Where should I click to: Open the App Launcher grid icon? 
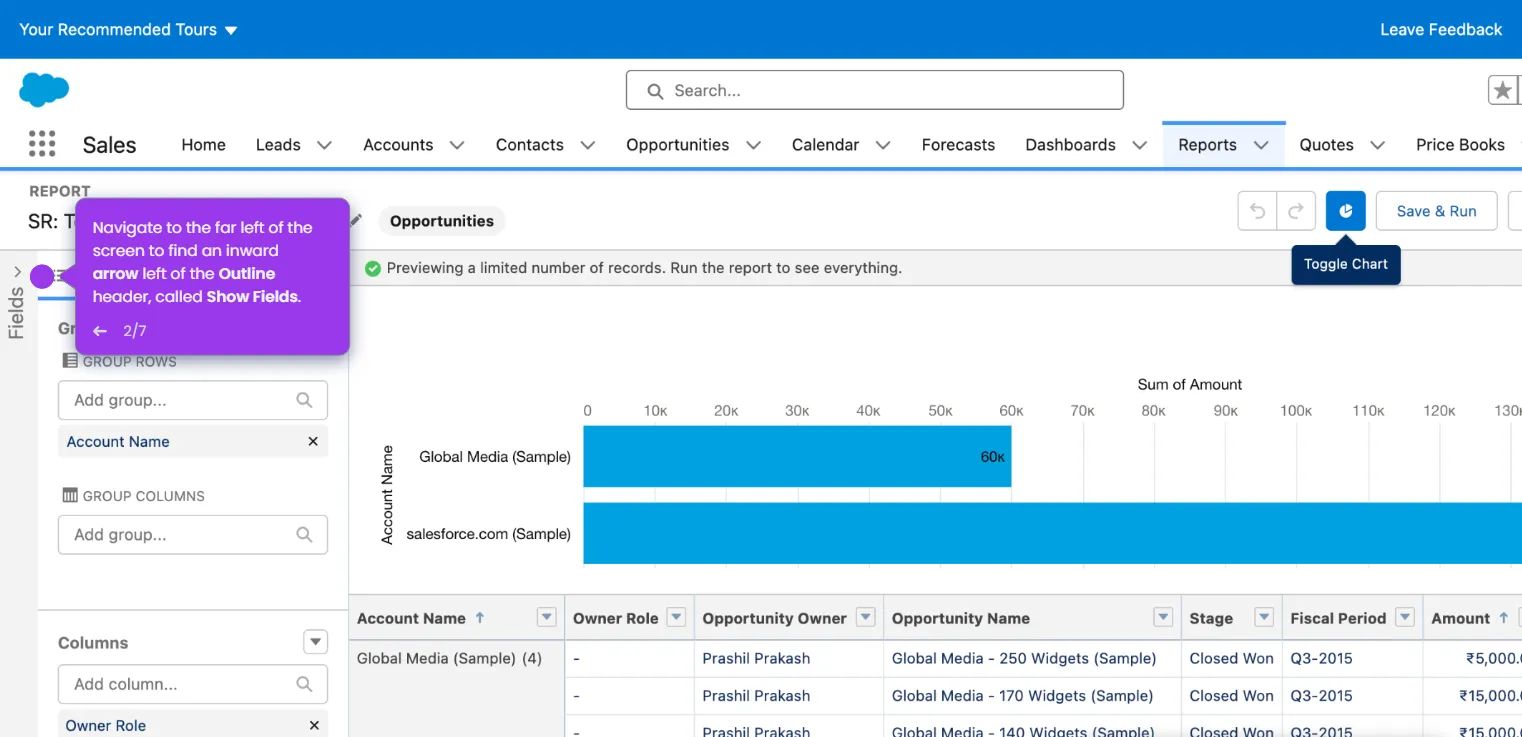[x=42, y=144]
